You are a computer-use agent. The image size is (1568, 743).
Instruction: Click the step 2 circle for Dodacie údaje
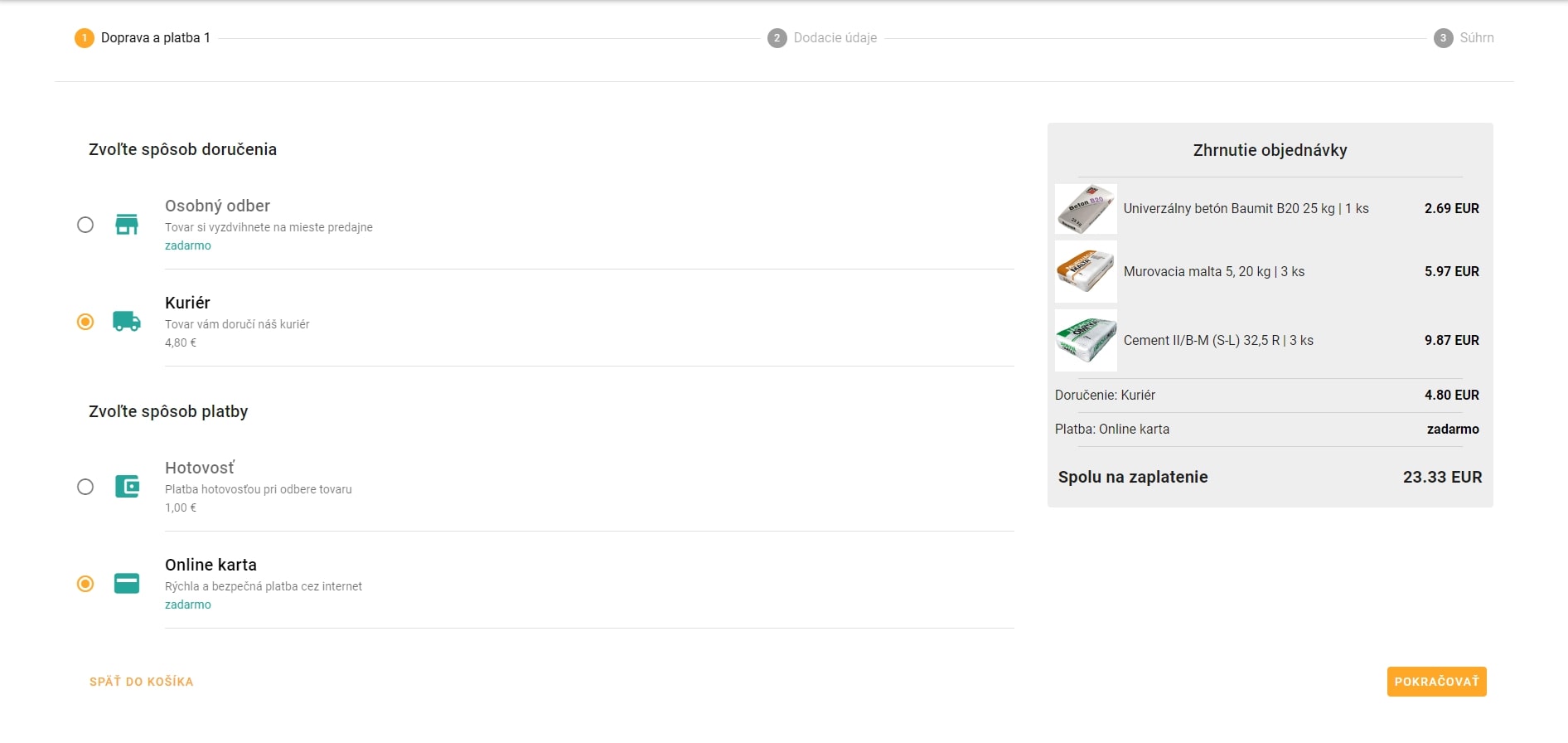pyautogui.click(x=777, y=38)
